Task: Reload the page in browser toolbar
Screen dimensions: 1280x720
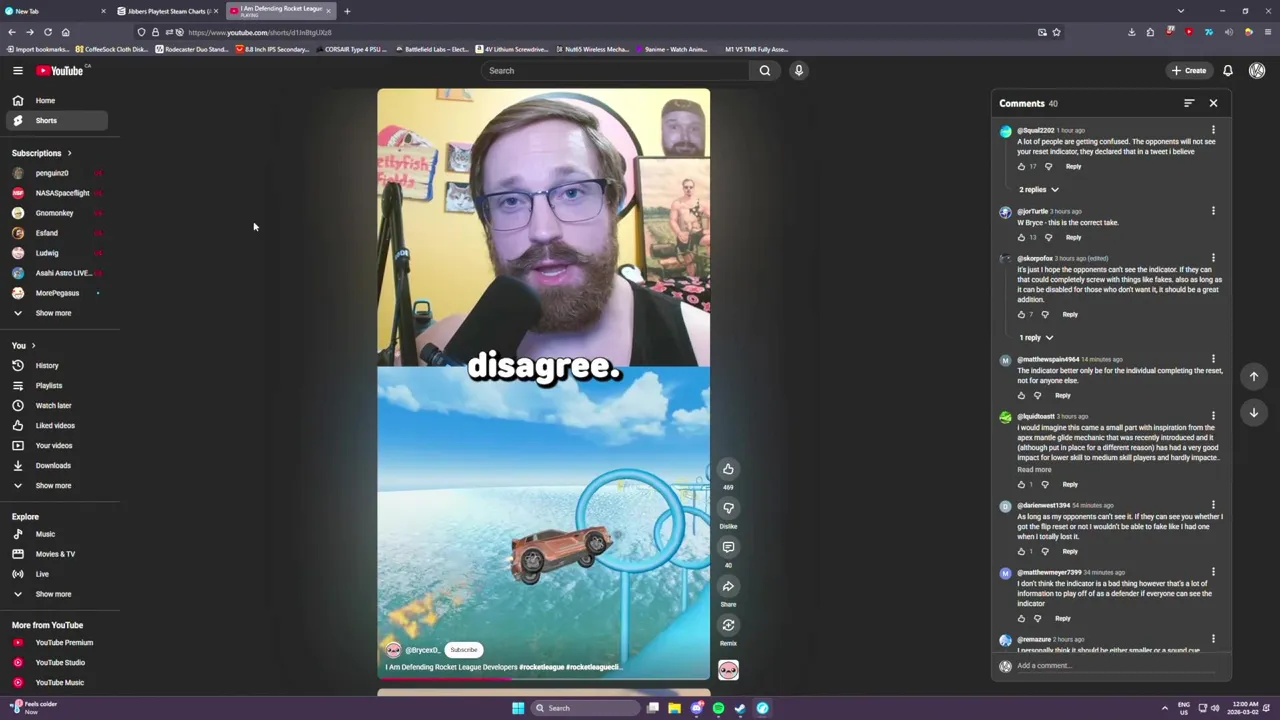Action: [x=47, y=32]
